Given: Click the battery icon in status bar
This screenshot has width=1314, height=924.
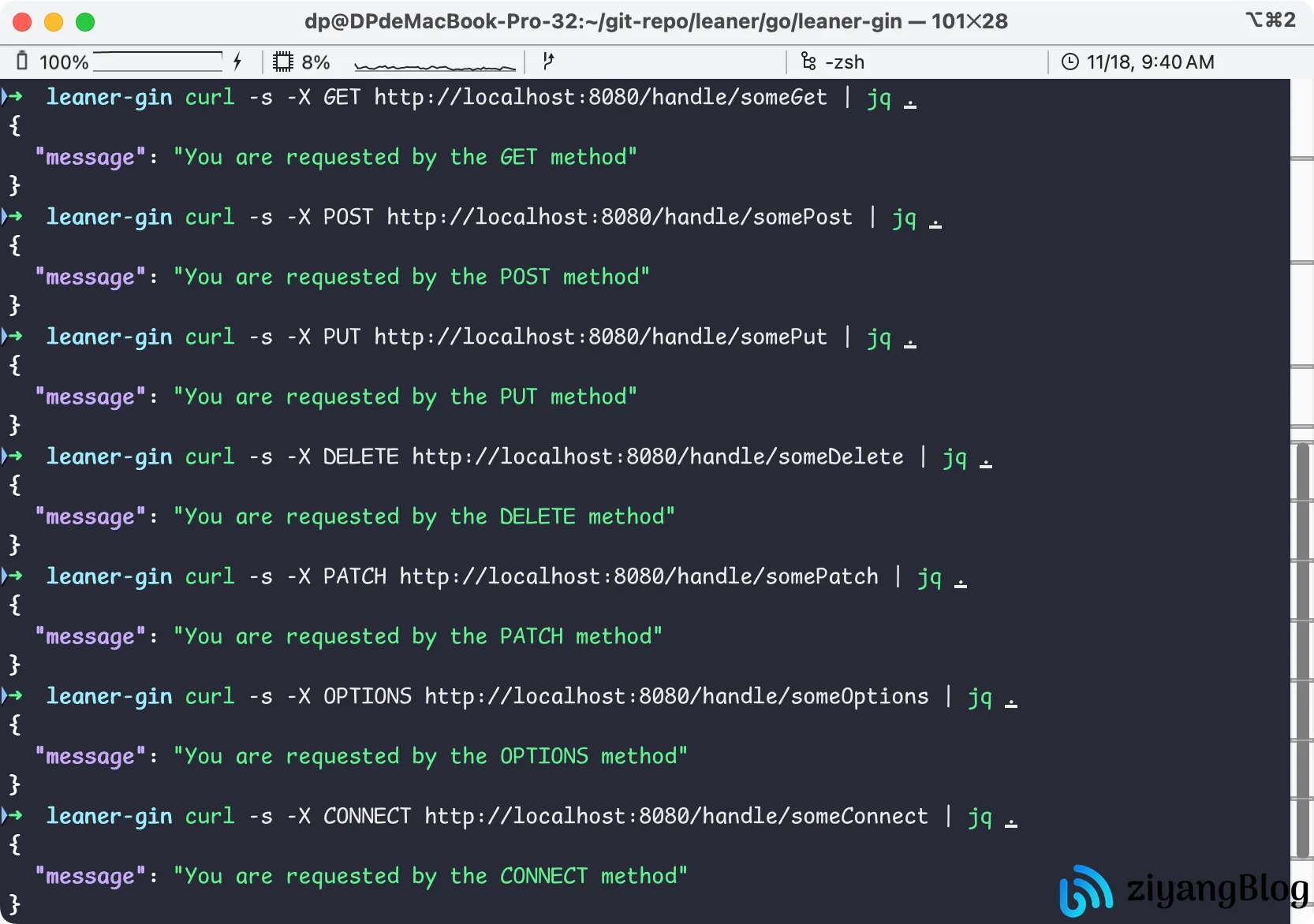Looking at the screenshot, I should click(22, 61).
